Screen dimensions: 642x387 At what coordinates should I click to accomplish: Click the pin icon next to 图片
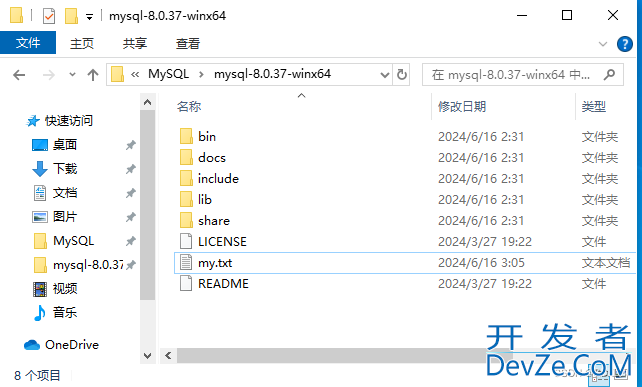point(130,217)
